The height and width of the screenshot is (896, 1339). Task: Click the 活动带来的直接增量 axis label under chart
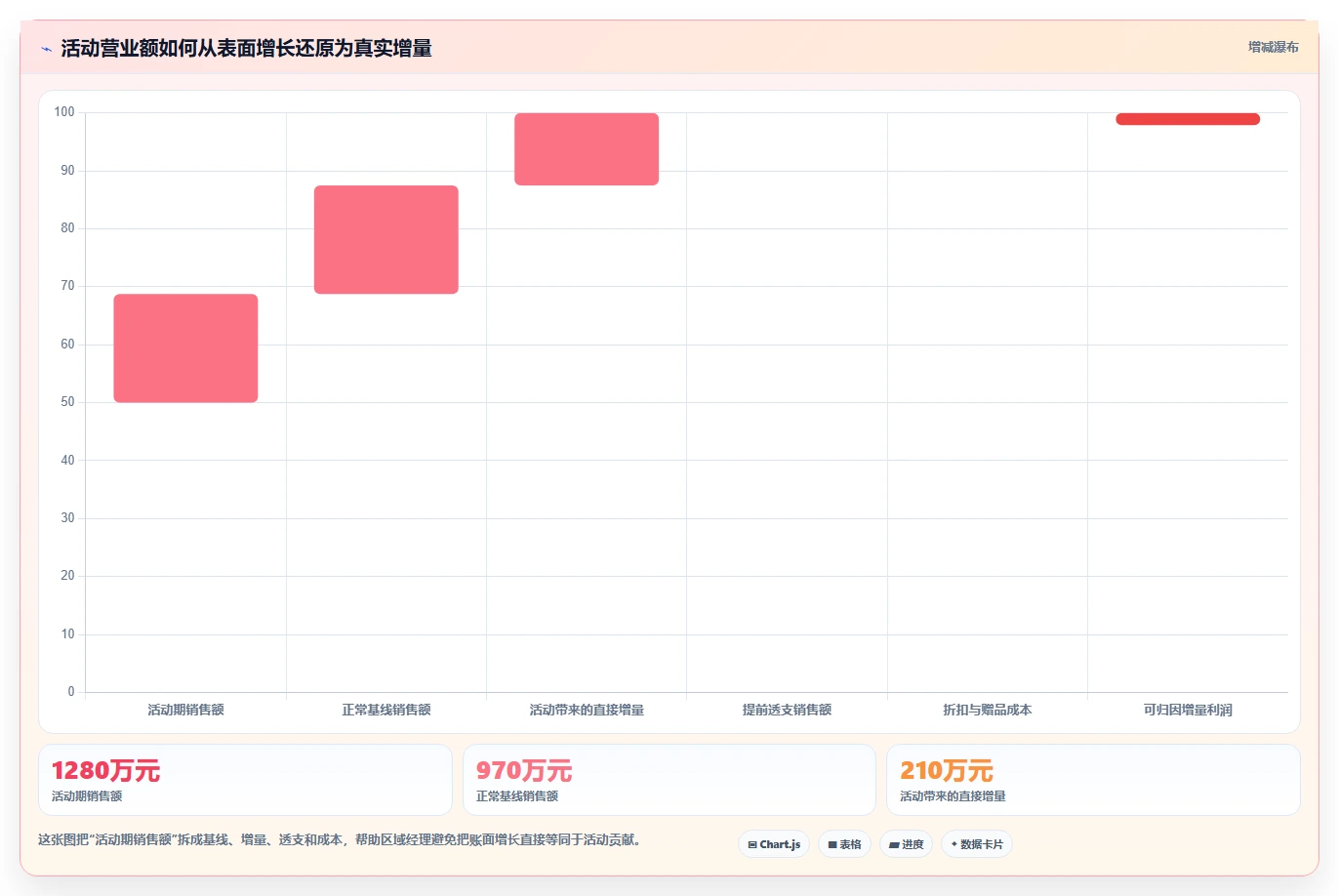coord(587,710)
